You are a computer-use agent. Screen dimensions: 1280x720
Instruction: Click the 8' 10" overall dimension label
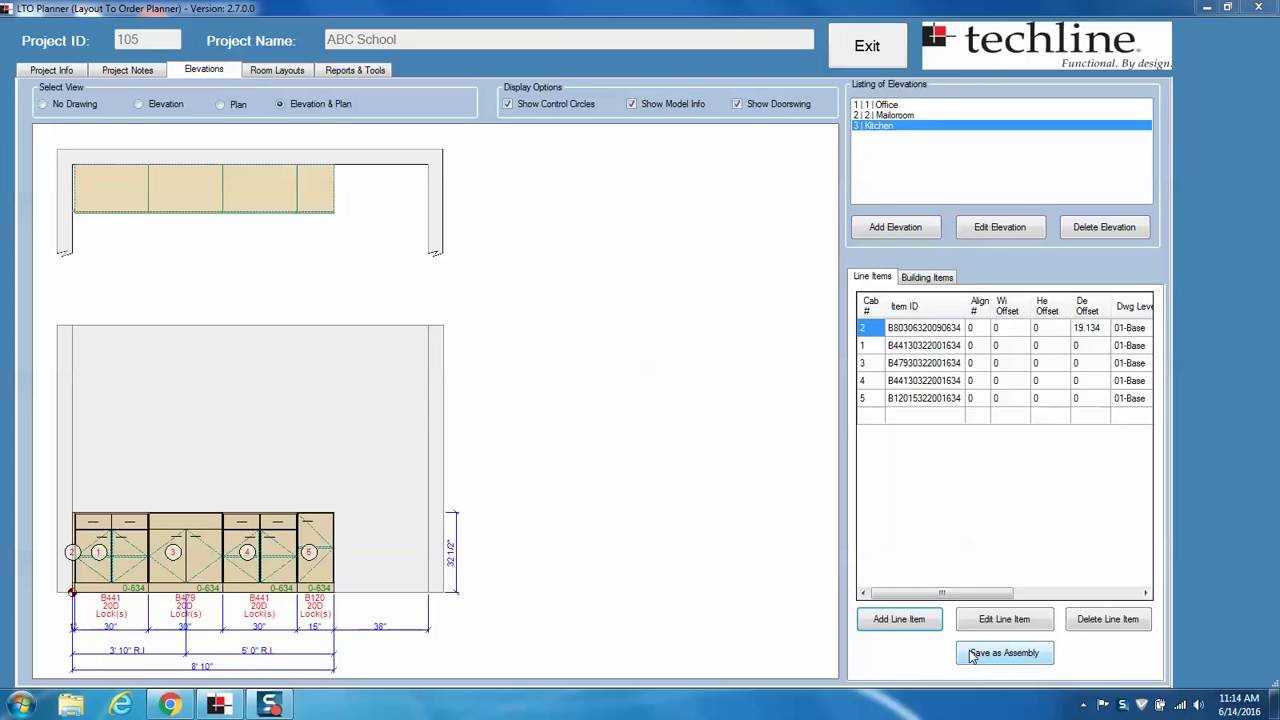(202, 667)
